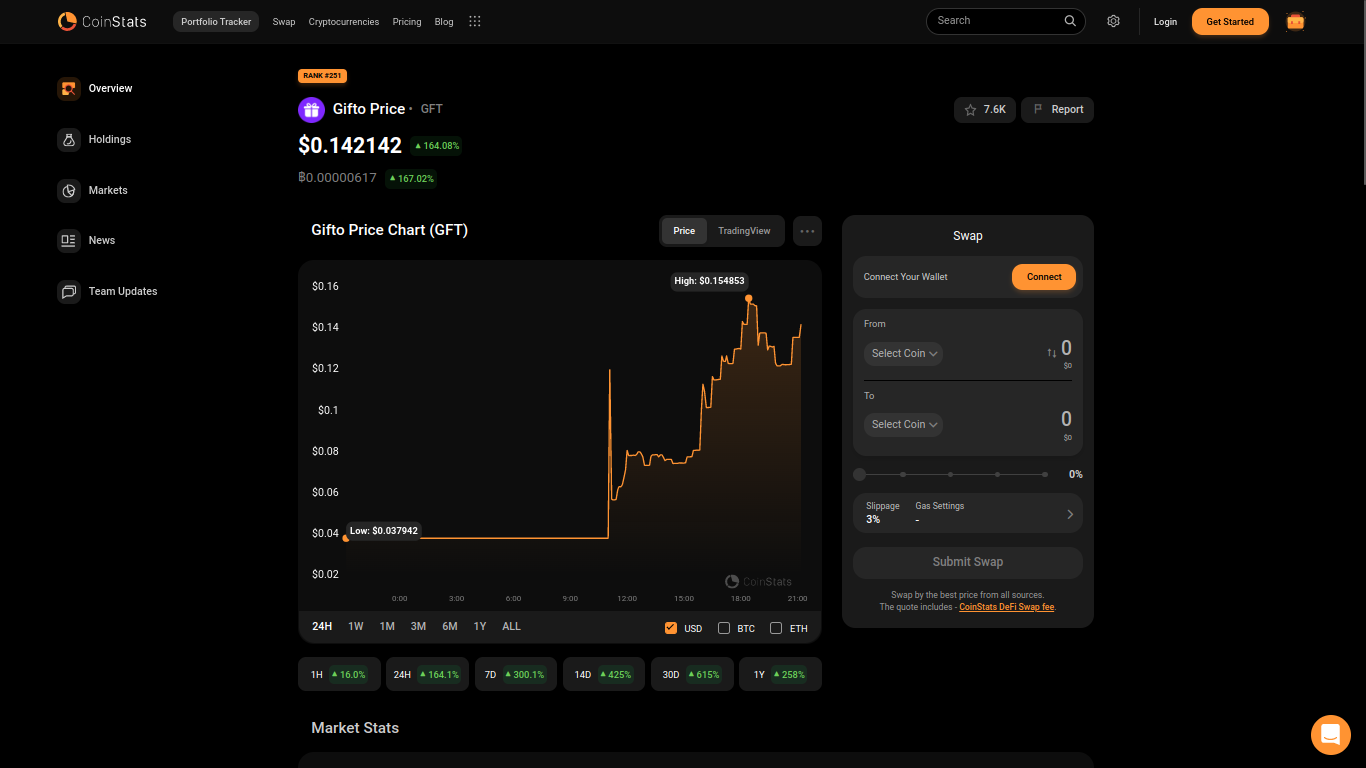Viewport: 1366px width, 768px height.
Task: Click the $0.142142 price text
Action: point(350,146)
